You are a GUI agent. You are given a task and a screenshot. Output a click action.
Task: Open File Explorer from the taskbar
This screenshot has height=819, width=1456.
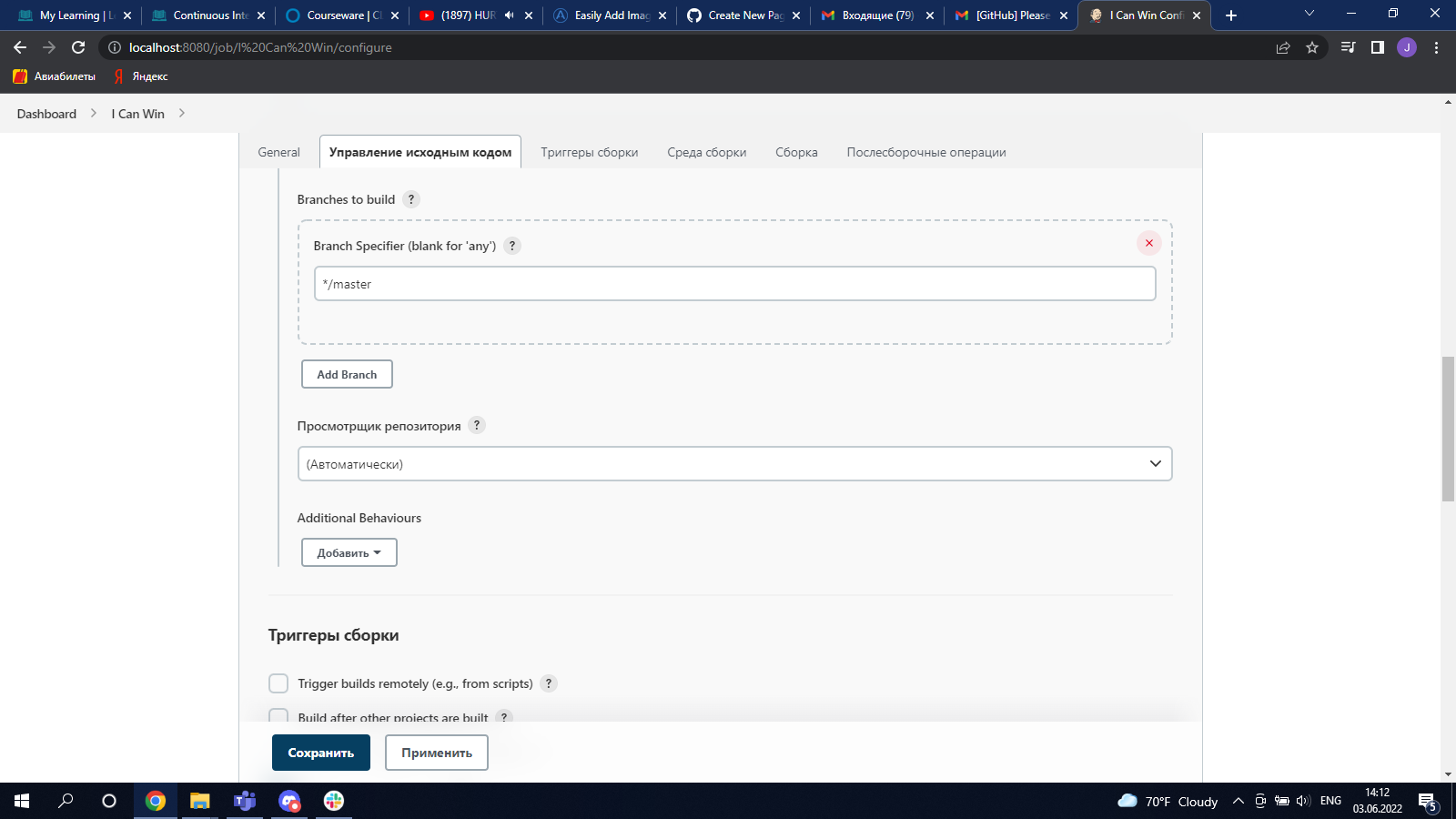click(x=200, y=801)
